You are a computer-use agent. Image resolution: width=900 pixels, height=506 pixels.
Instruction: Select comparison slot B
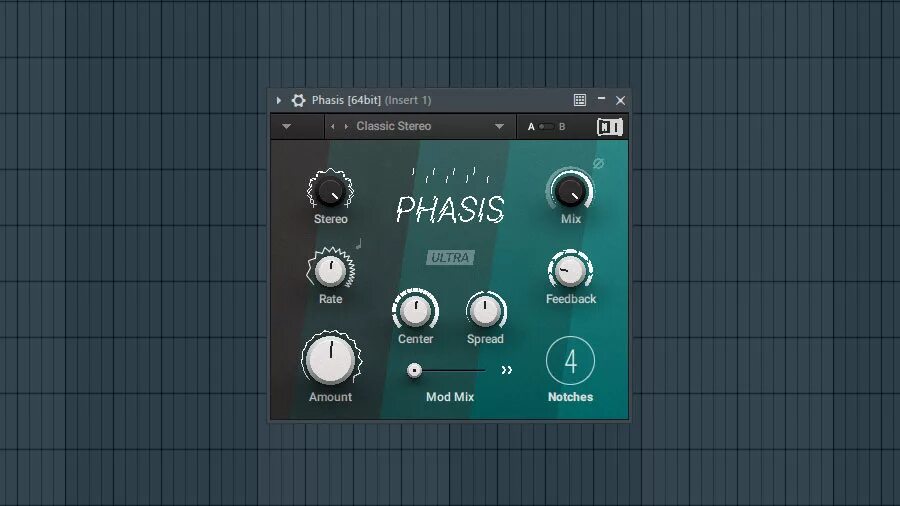coord(562,127)
